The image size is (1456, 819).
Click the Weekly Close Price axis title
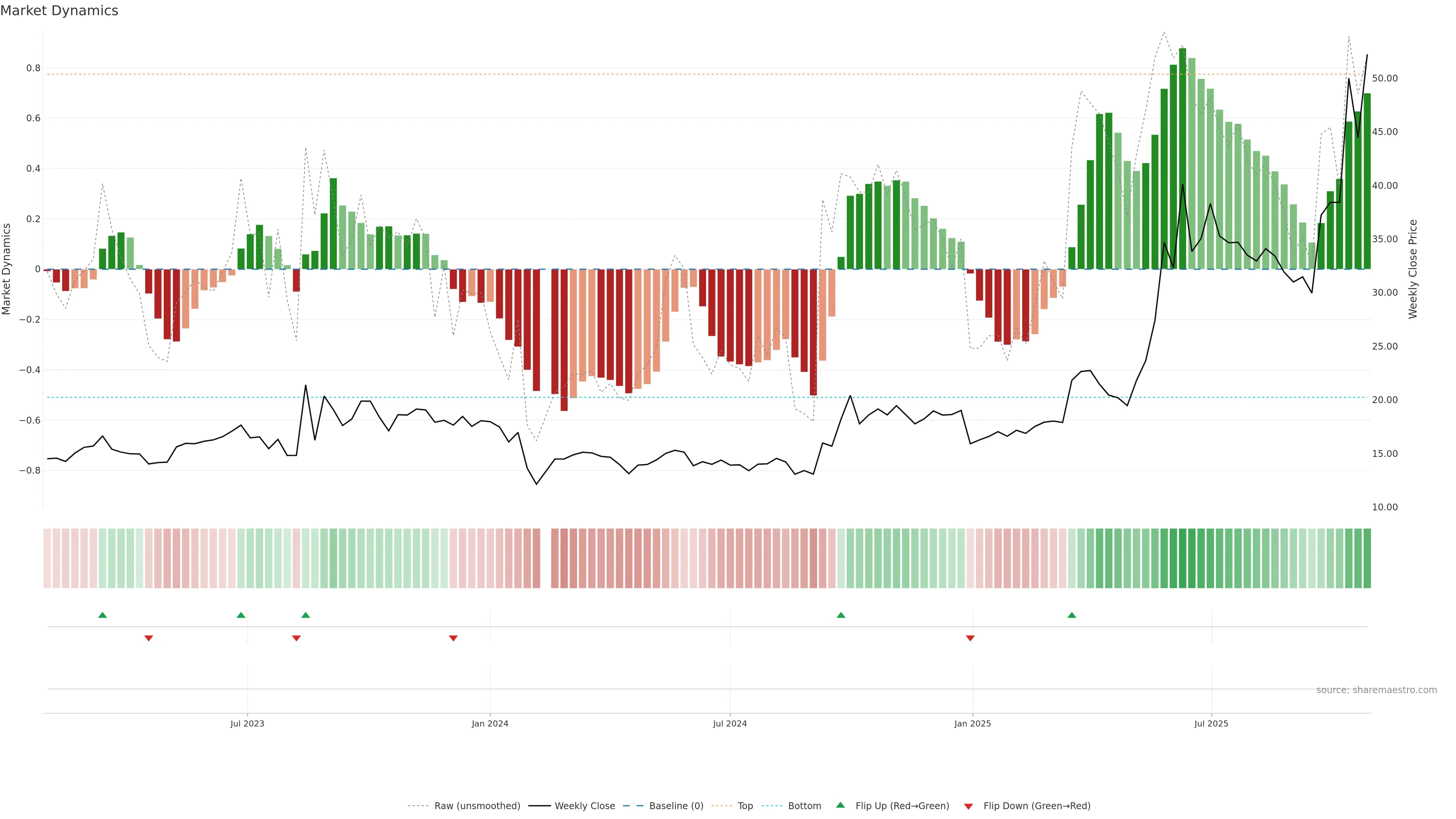point(1412,269)
